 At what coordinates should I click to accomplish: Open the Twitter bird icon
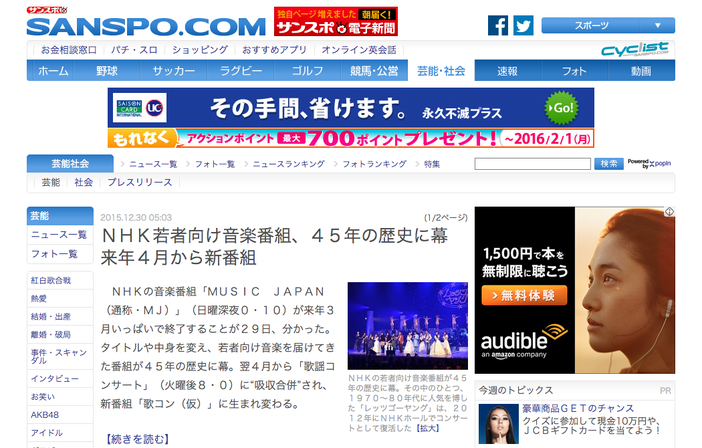coord(523,26)
